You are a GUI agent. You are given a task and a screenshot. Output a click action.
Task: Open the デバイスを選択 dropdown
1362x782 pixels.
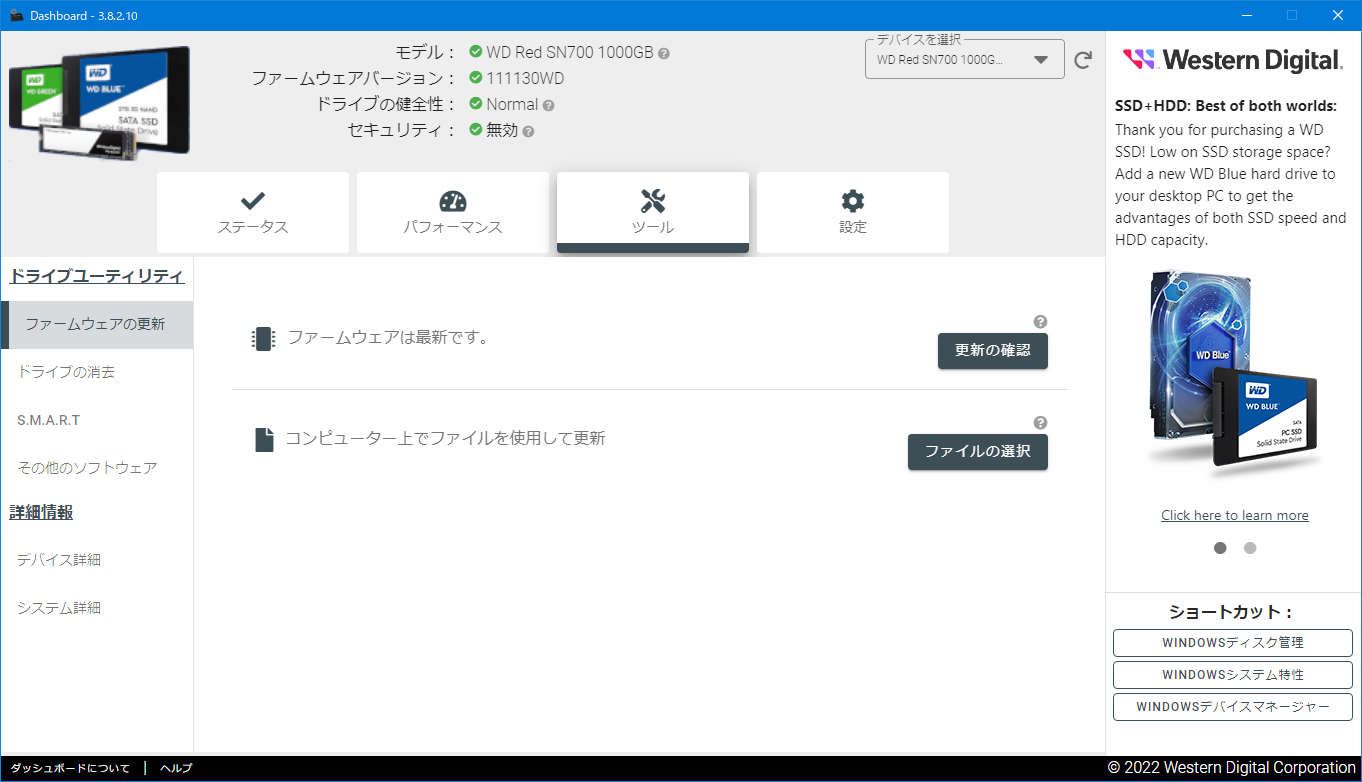click(x=964, y=60)
